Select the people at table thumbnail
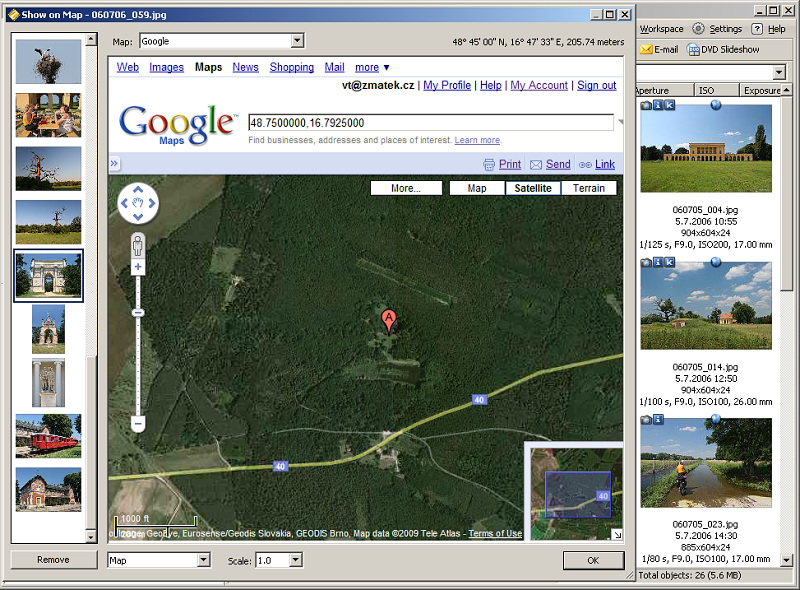This screenshot has height=590, width=800. (48, 115)
